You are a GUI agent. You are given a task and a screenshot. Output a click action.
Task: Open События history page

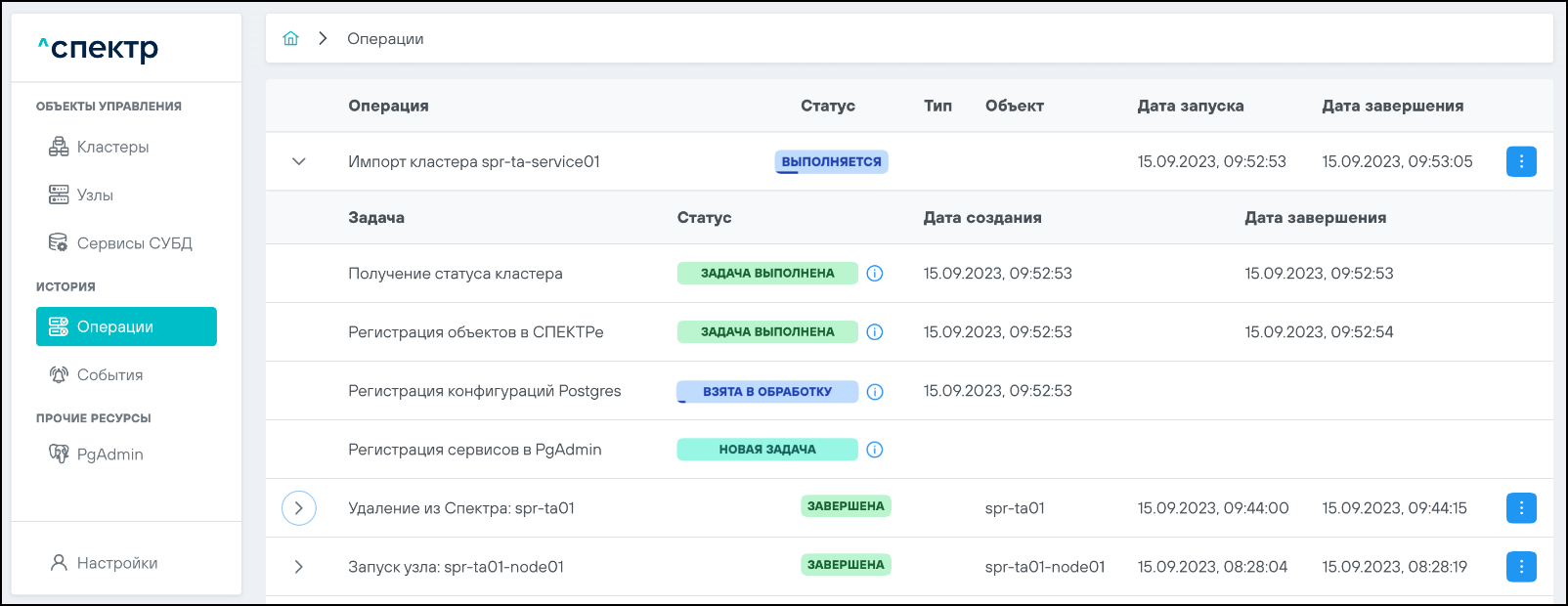(x=109, y=375)
